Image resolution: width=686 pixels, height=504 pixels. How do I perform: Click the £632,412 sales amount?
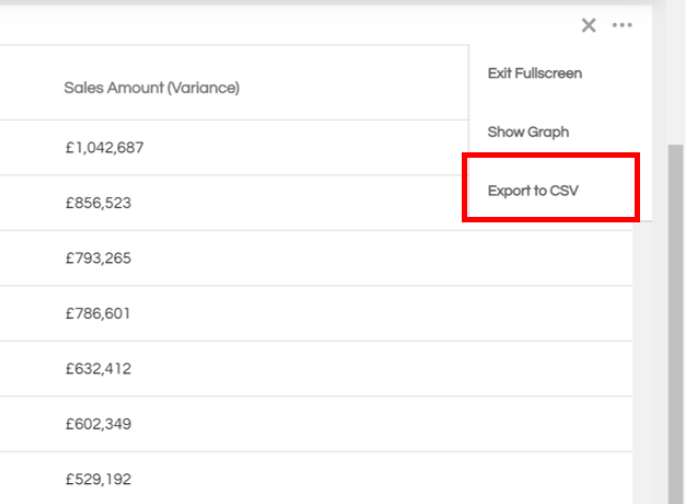(x=98, y=368)
